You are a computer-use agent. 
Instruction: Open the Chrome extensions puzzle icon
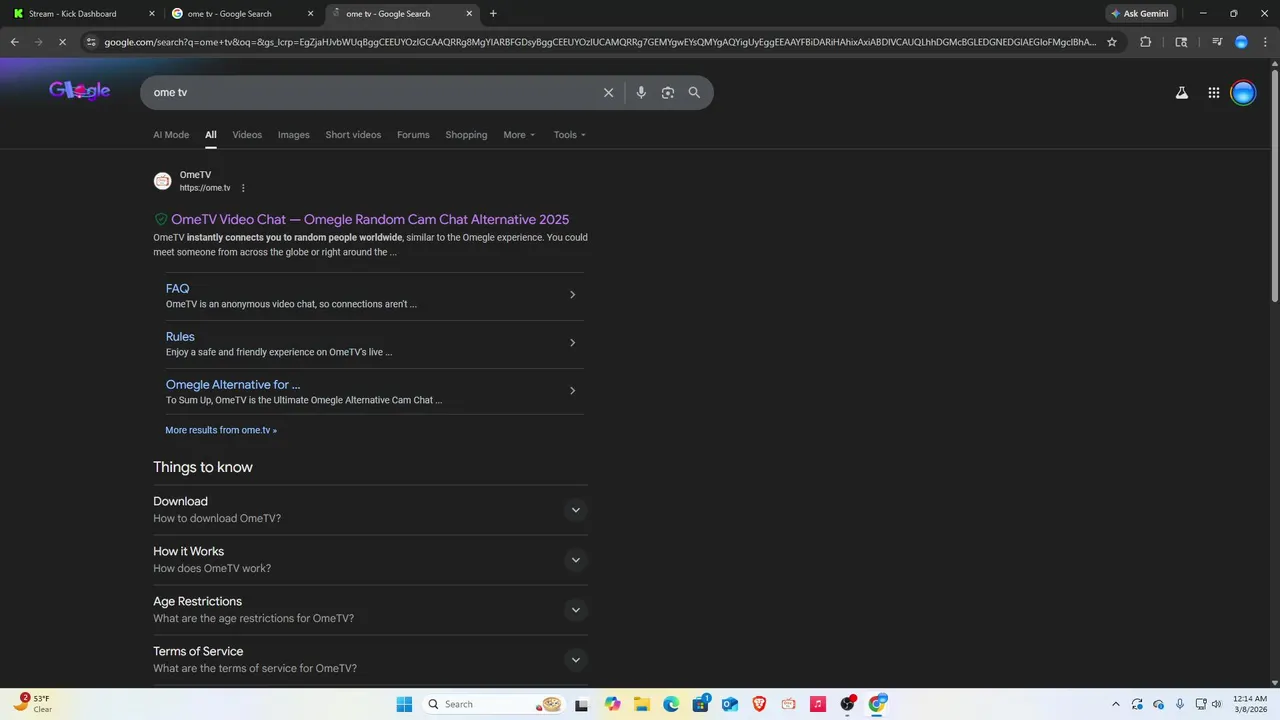coord(1145,42)
